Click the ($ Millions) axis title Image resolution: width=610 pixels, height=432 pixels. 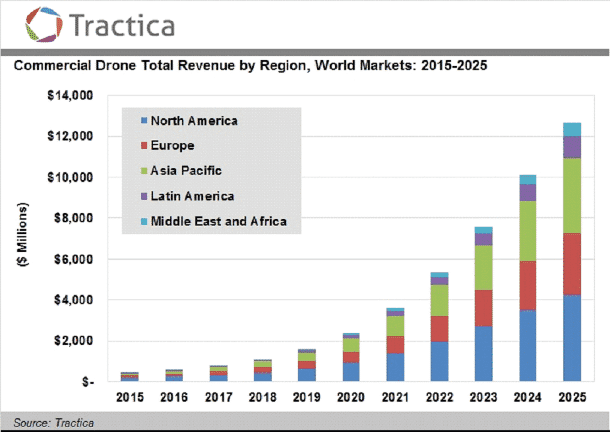(22, 238)
